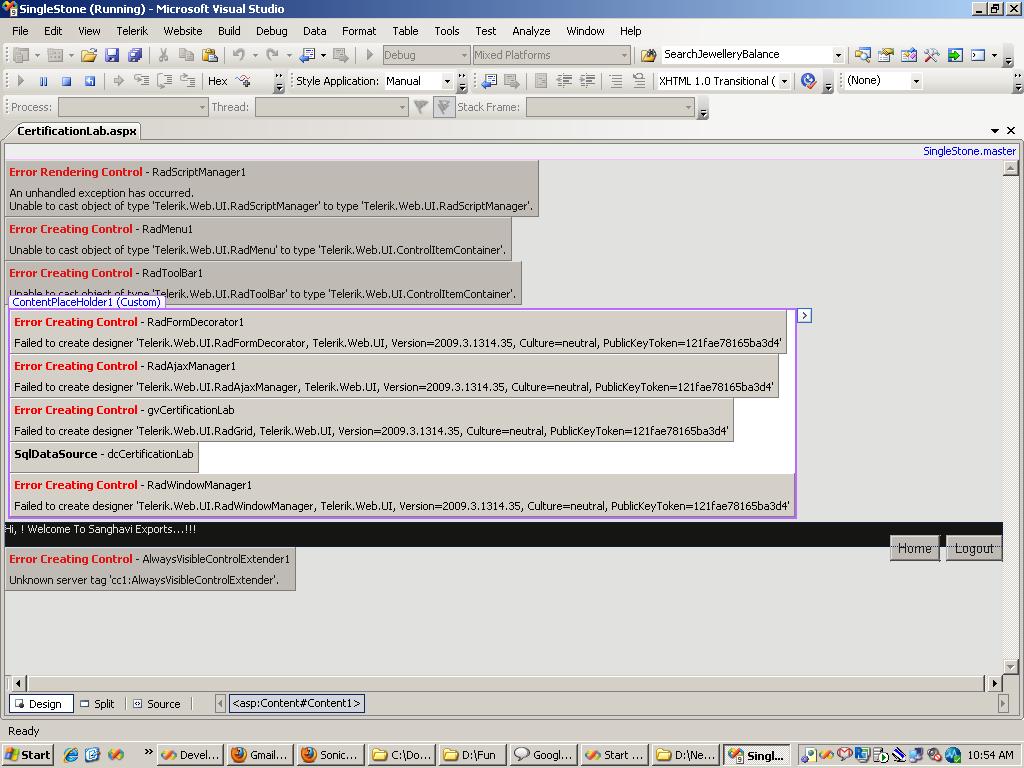Paste from clipboard using toolbar icon
This screenshot has height=768, width=1024.
(x=209, y=55)
